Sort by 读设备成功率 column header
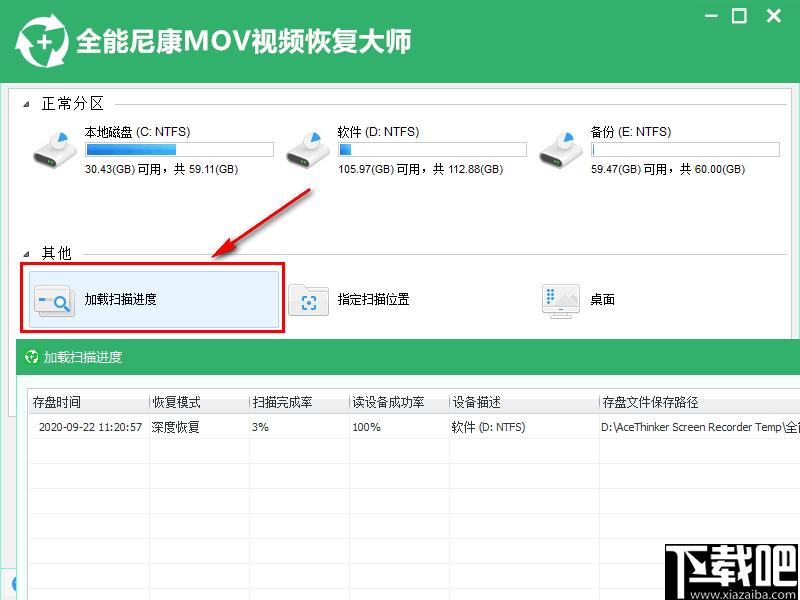The height and width of the screenshot is (600, 800). pyautogui.click(x=399, y=403)
